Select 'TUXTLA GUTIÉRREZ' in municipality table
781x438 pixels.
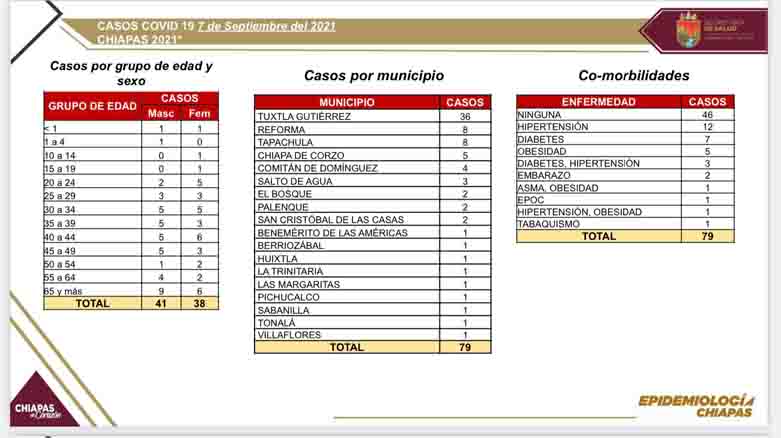coord(304,117)
